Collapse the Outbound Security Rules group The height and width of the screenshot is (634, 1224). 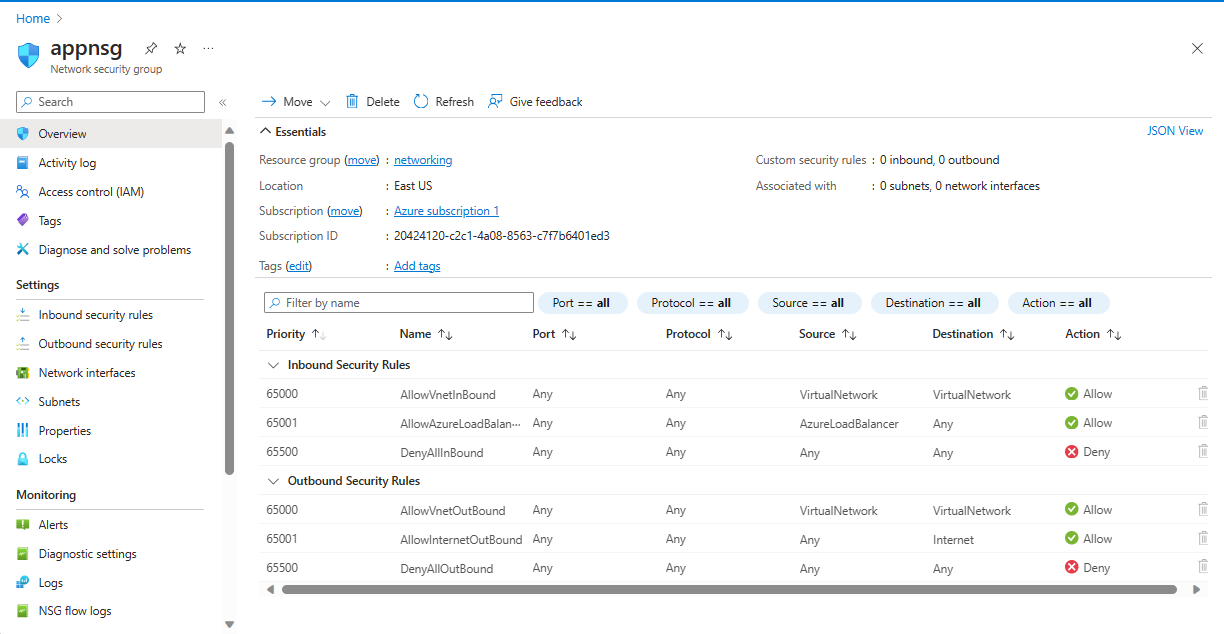click(x=272, y=481)
